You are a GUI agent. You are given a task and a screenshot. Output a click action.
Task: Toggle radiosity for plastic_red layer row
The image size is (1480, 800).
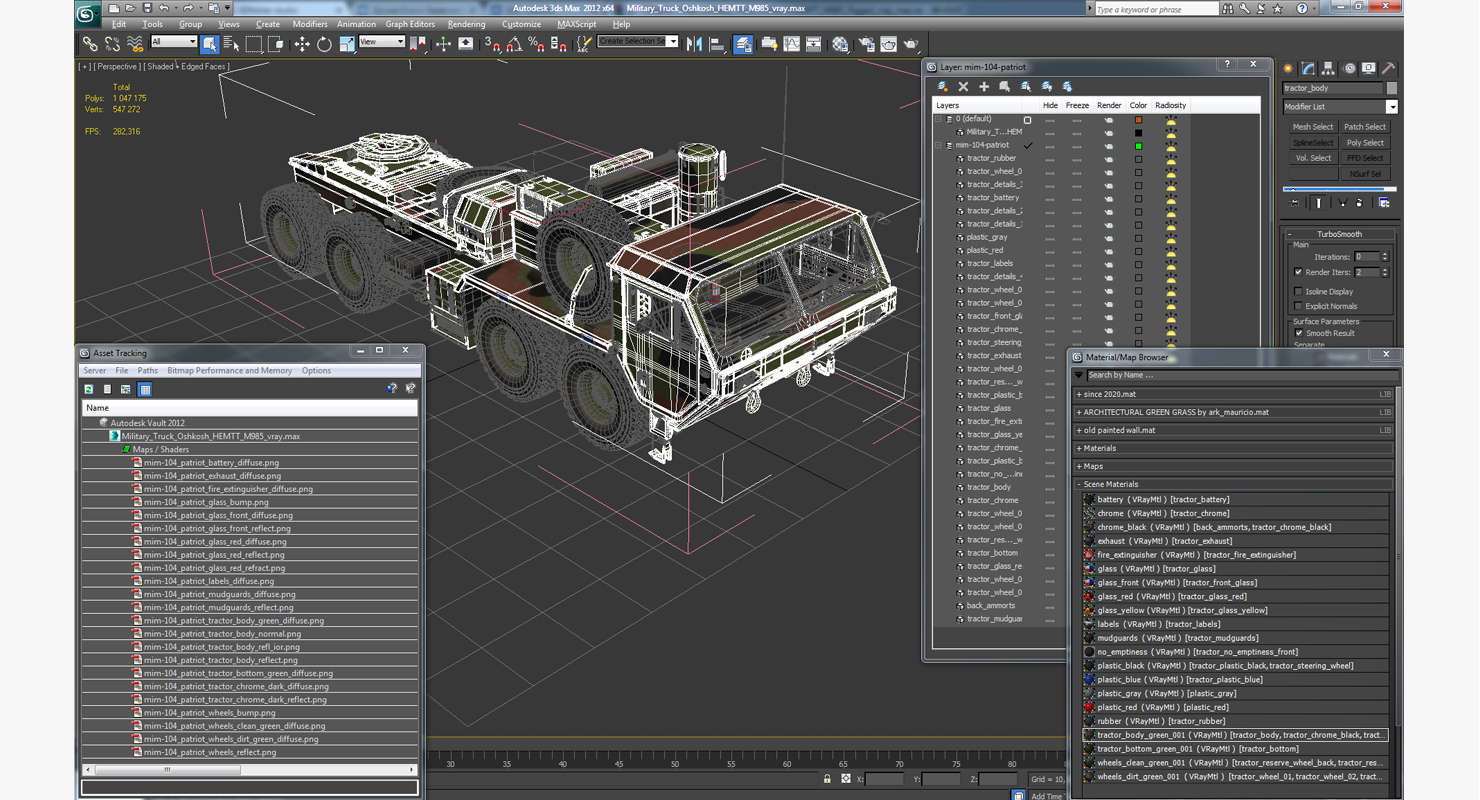tap(1171, 251)
